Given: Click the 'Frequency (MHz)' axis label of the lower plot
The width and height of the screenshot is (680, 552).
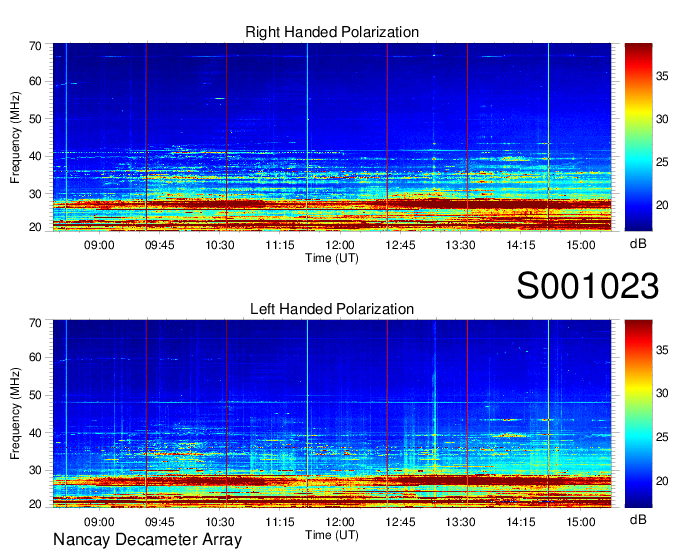Looking at the screenshot, I should (15, 414).
